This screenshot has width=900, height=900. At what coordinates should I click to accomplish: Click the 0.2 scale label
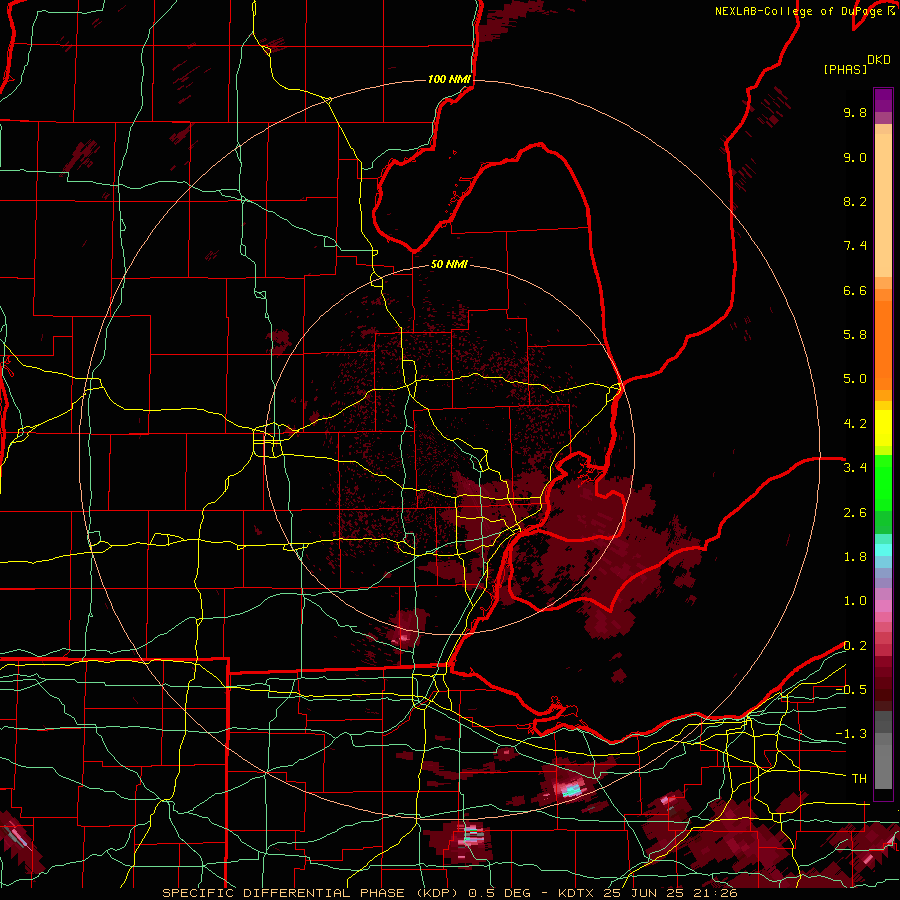click(x=855, y=646)
